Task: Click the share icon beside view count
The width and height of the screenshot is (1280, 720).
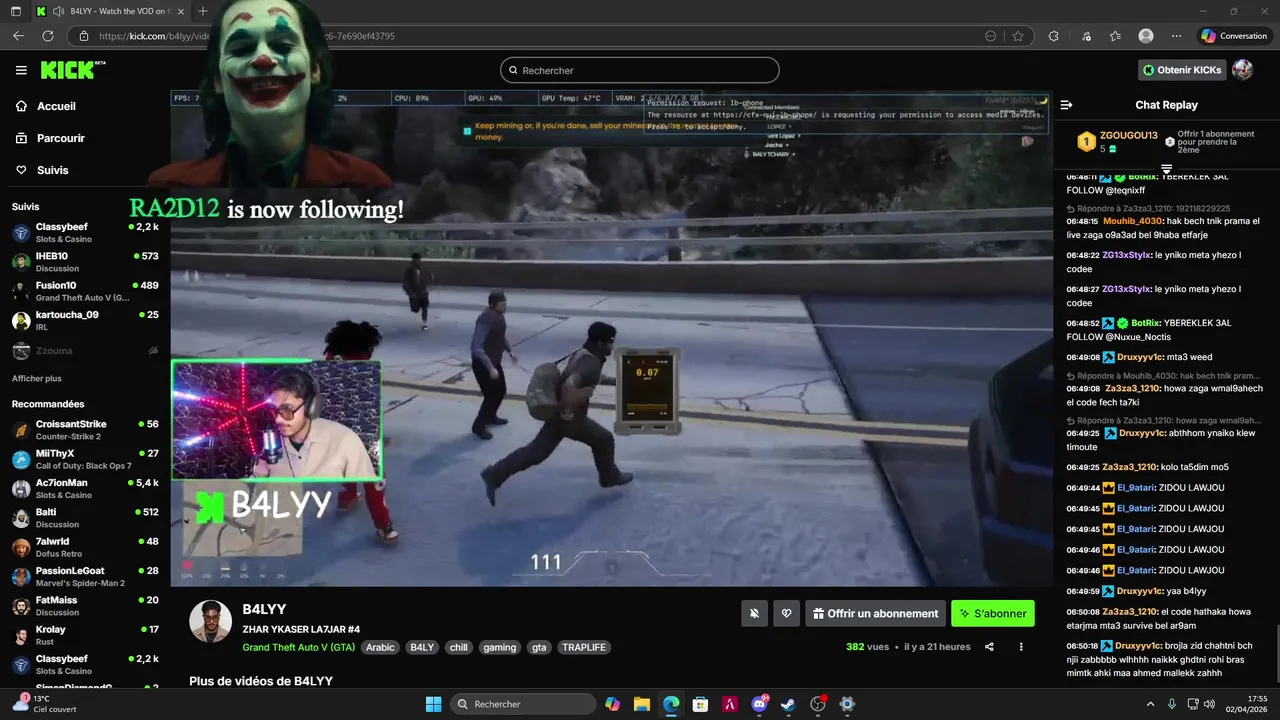Action: tap(989, 647)
